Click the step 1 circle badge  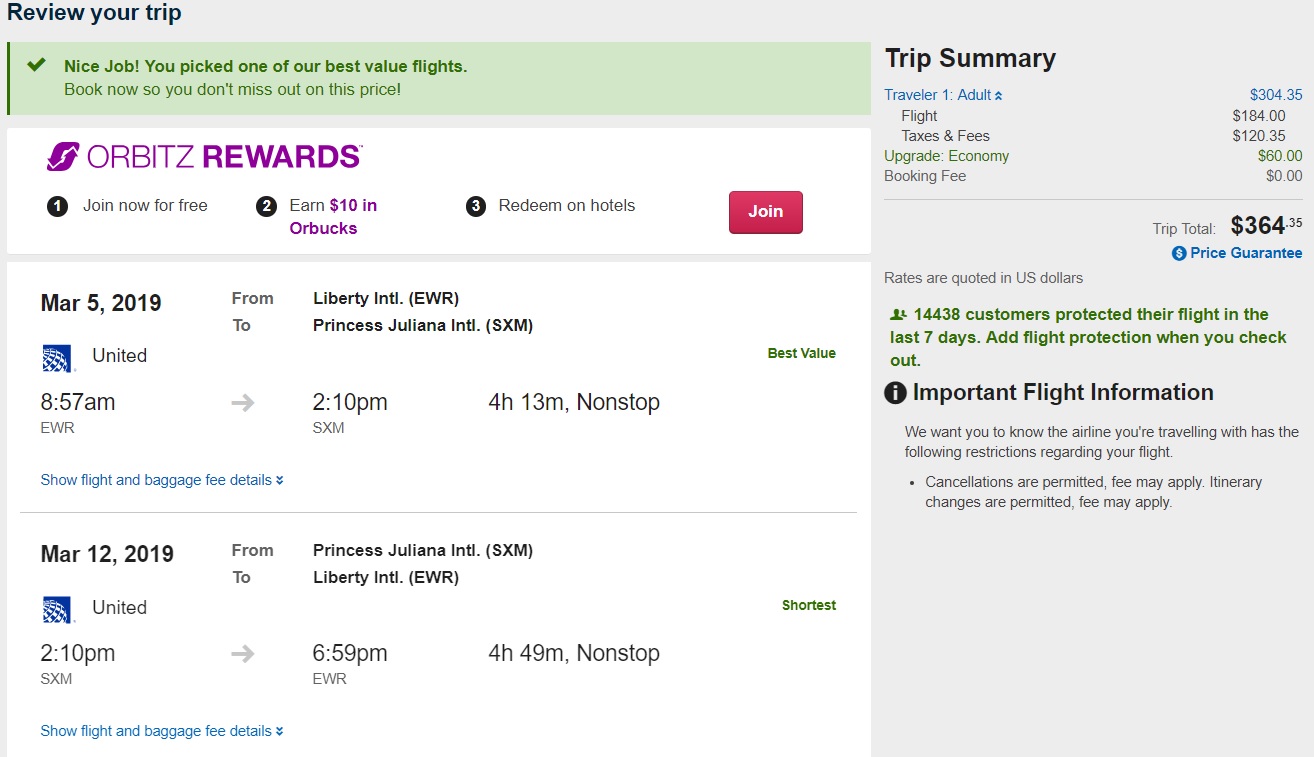pyautogui.click(x=58, y=207)
